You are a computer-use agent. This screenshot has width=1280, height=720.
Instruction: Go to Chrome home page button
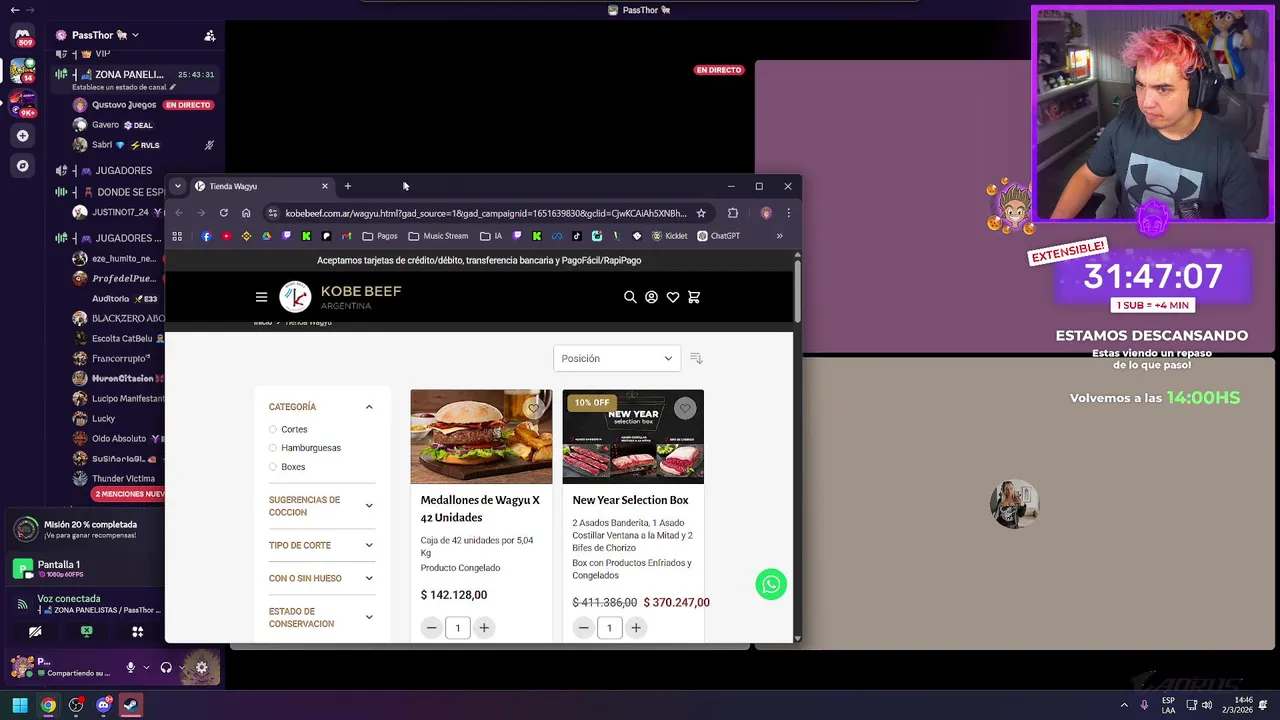(x=246, y=213)
